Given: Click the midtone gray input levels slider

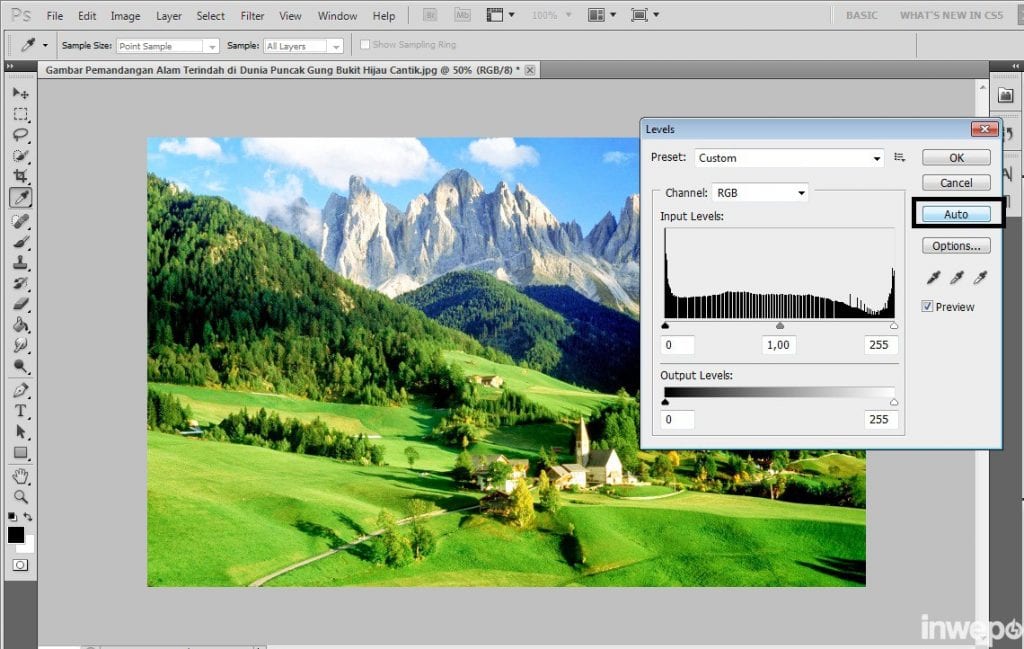Looking at the screenshot, I should click(780, 326).
